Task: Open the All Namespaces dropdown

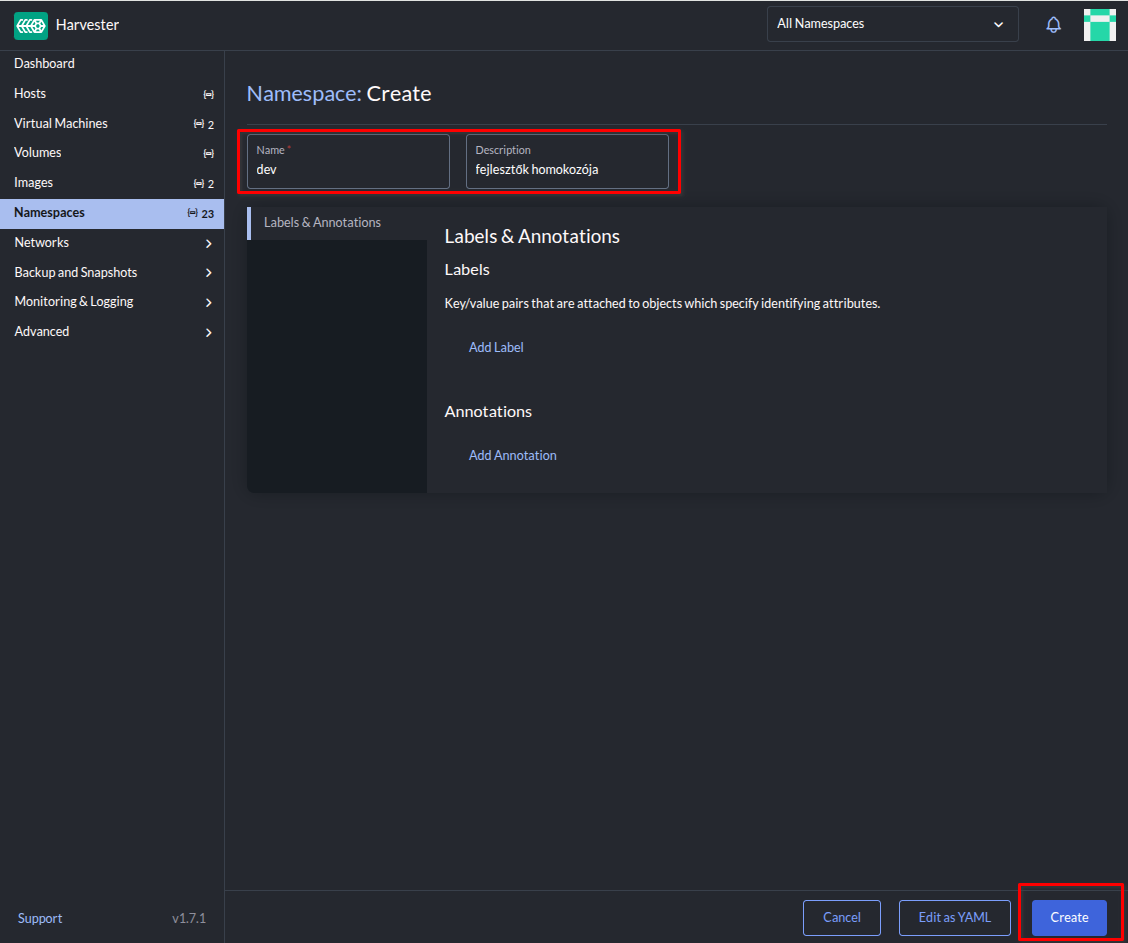Action: coord(891,24)
